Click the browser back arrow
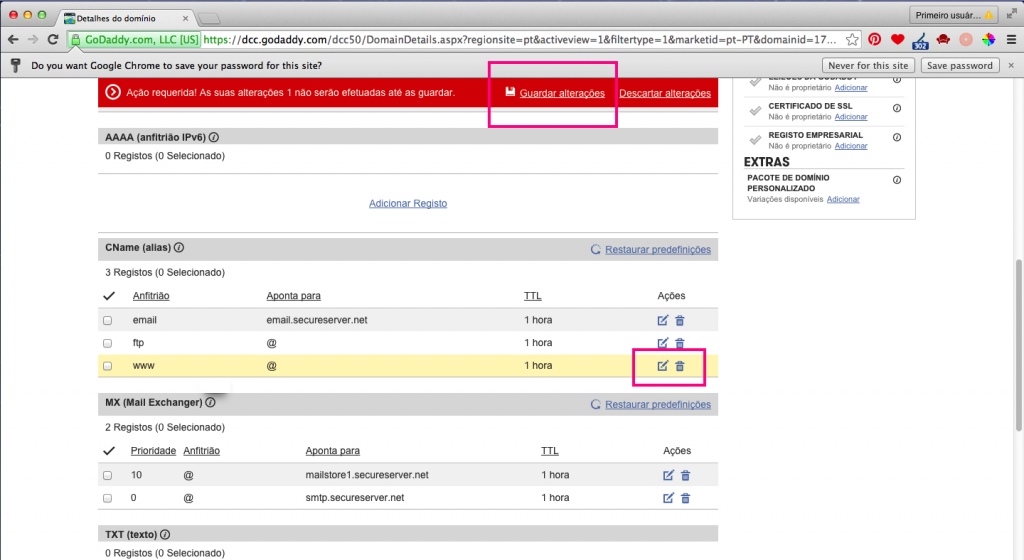 pos(13,40)
